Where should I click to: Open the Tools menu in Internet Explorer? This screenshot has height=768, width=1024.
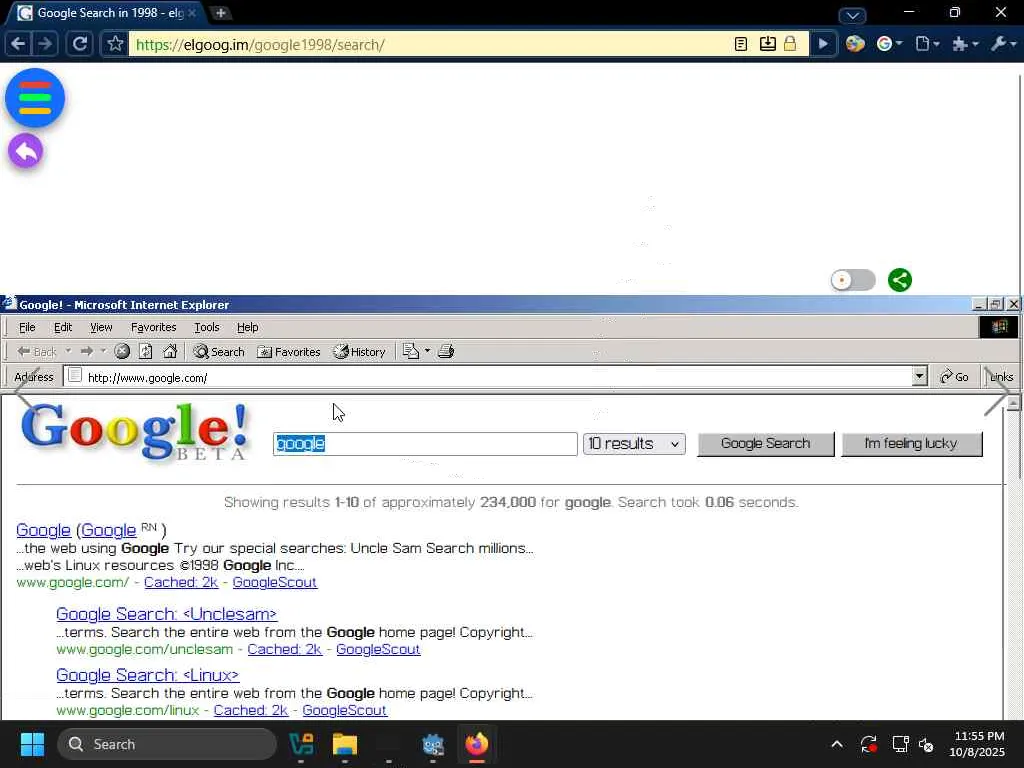tap(206, 327)
